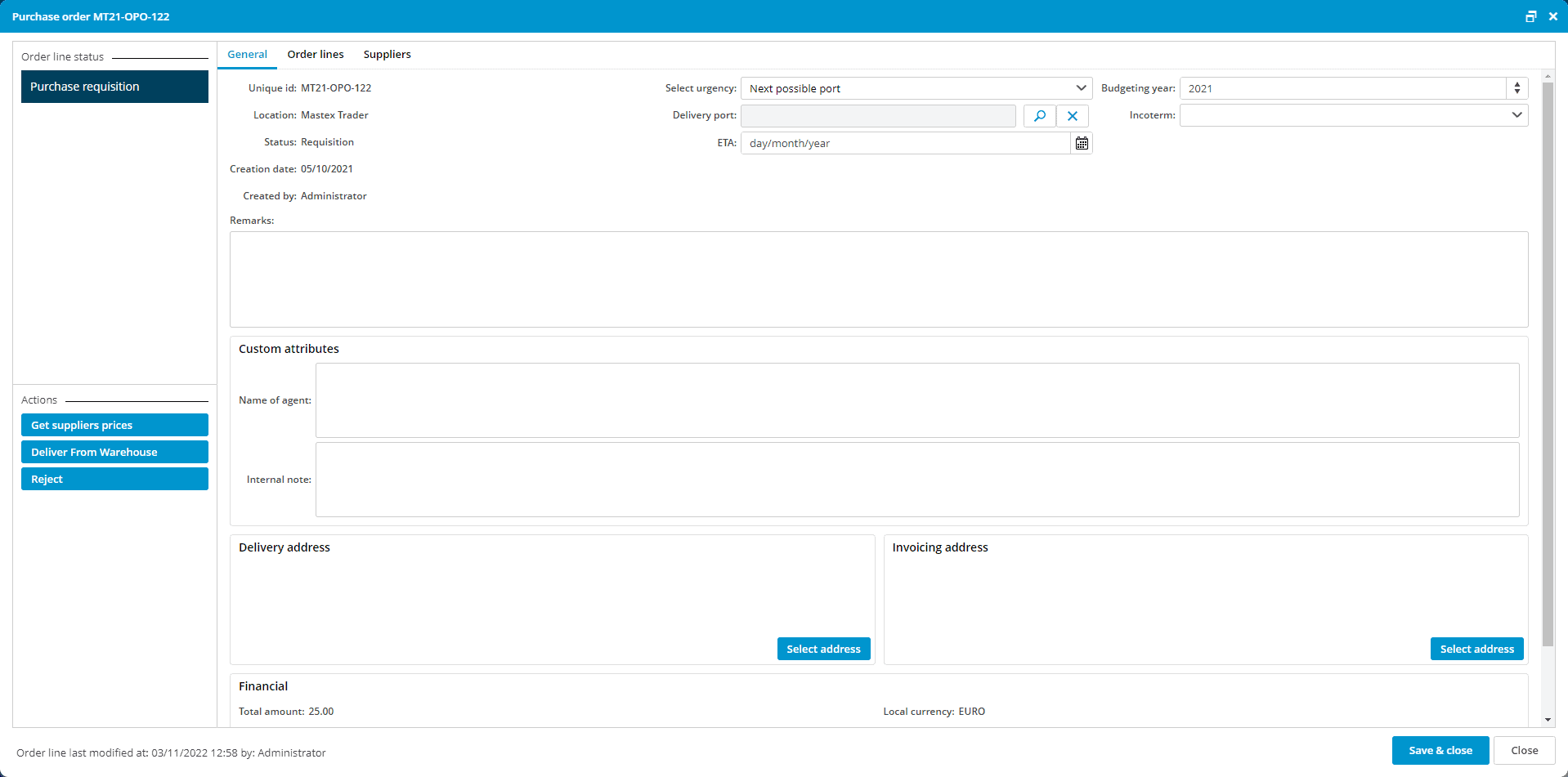Open the Suppliers tab
The image size is (1568, 777).
click(387, 55)
